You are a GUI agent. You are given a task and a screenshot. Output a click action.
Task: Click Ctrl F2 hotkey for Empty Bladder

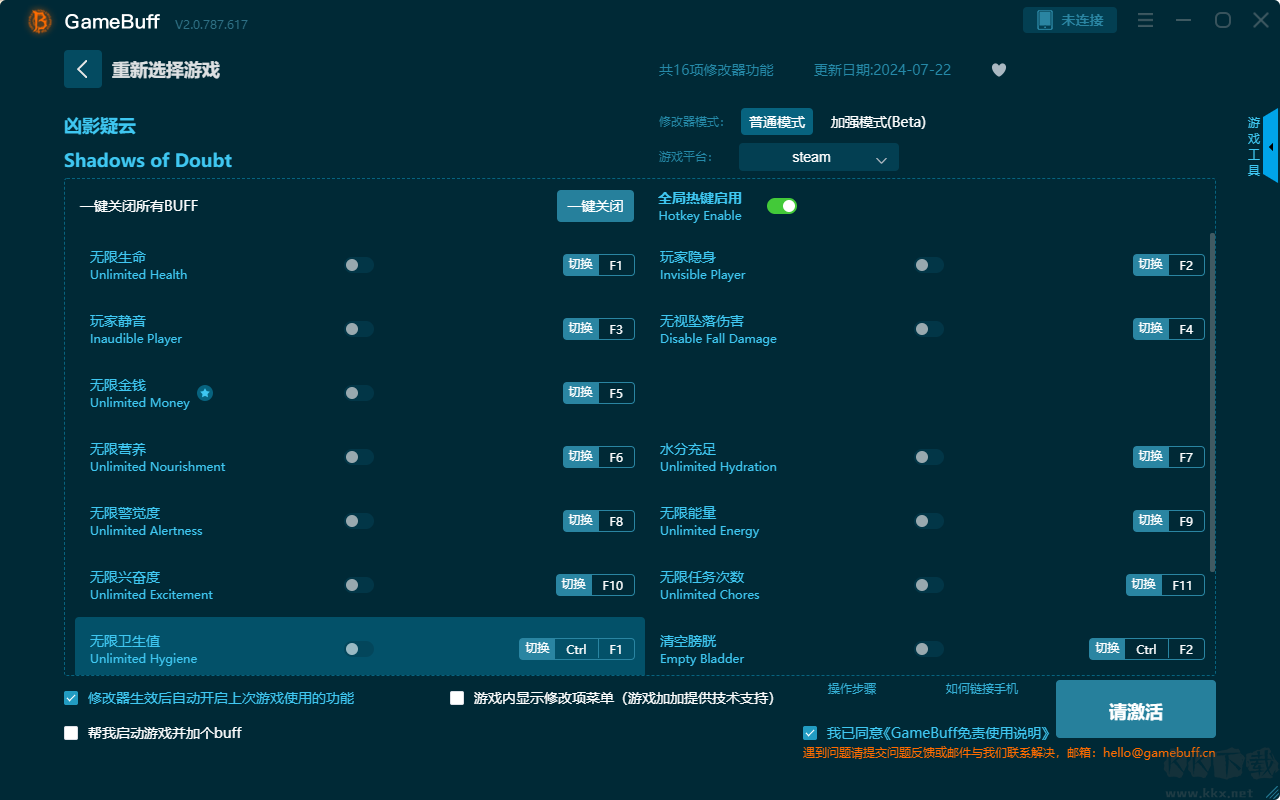pos(1147,649)
